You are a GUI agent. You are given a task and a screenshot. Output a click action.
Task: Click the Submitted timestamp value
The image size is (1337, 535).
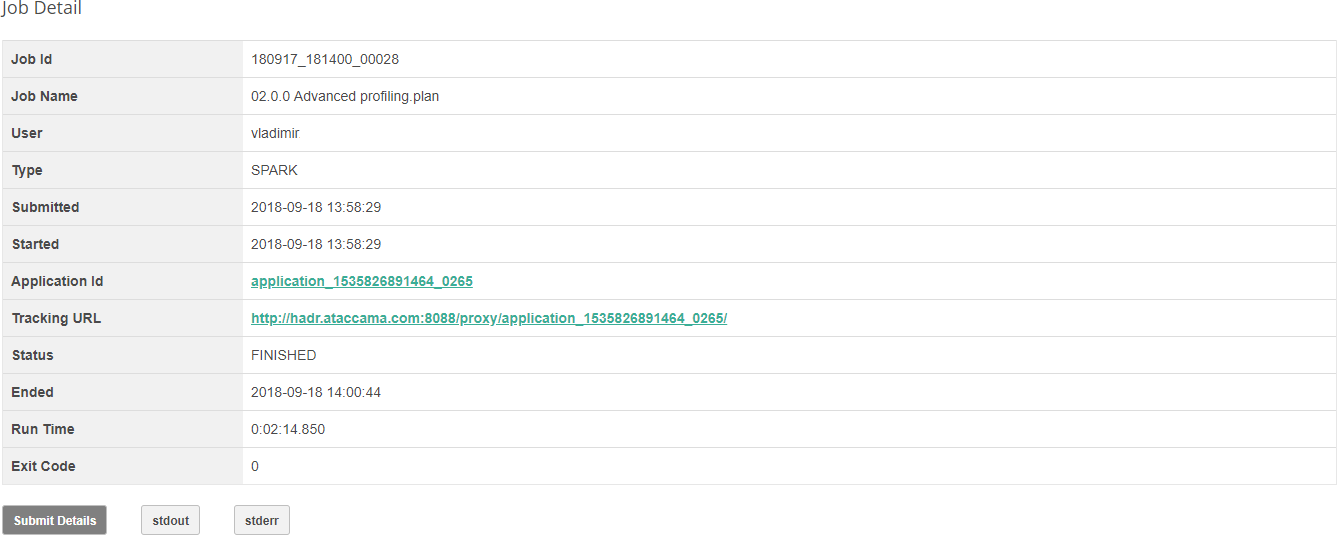point(316,207)
